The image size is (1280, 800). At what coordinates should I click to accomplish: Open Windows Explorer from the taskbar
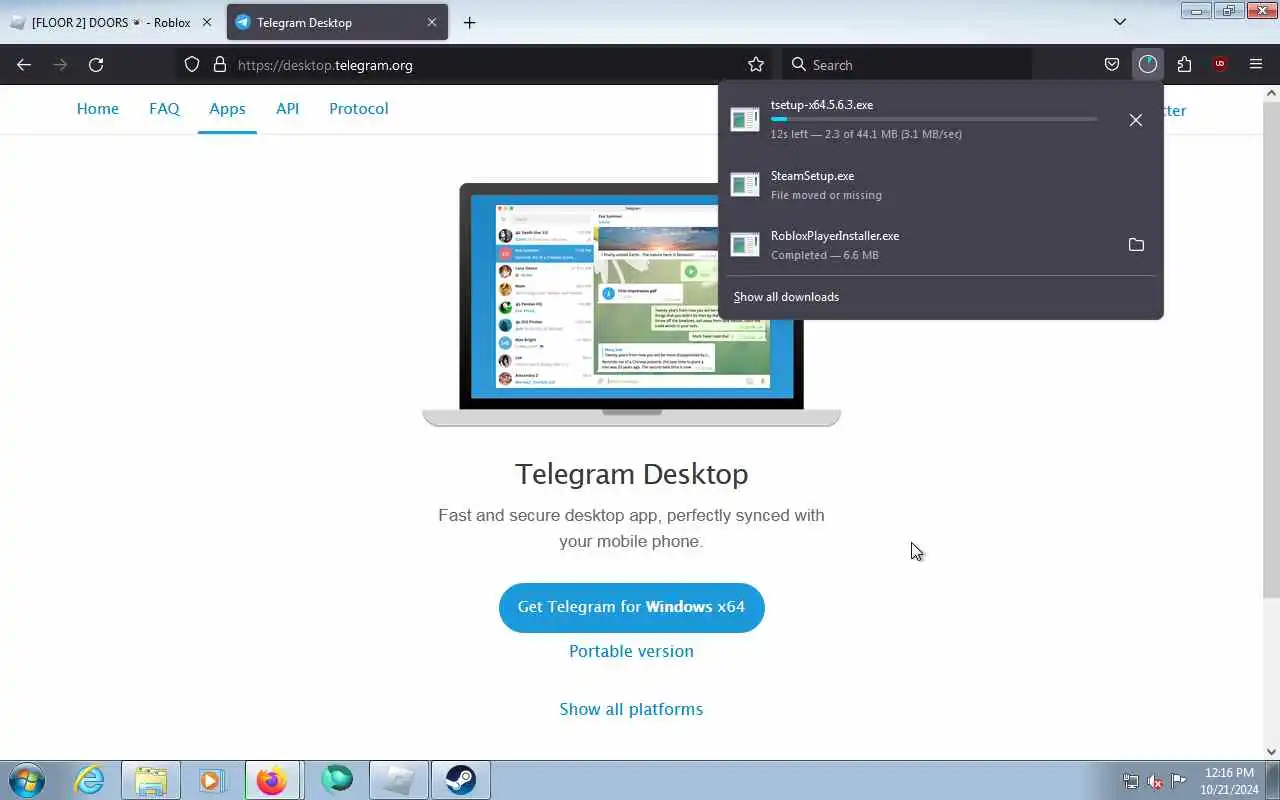(151, 780)
